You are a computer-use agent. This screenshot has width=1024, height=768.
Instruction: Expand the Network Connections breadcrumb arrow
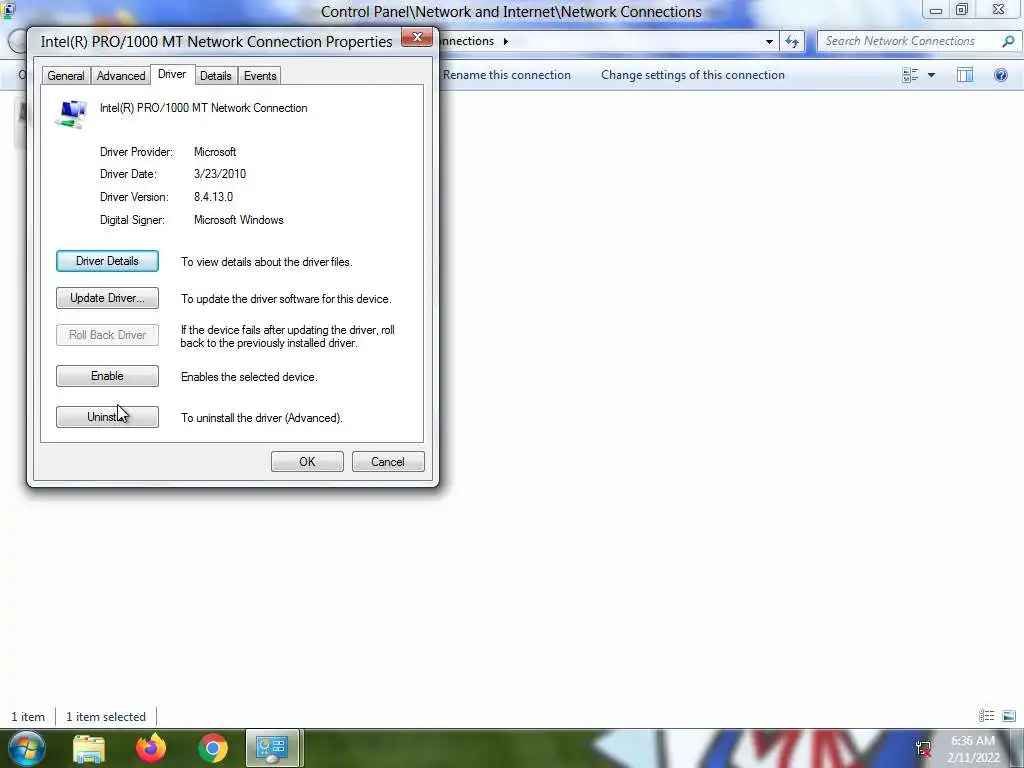tap(505, 41)
